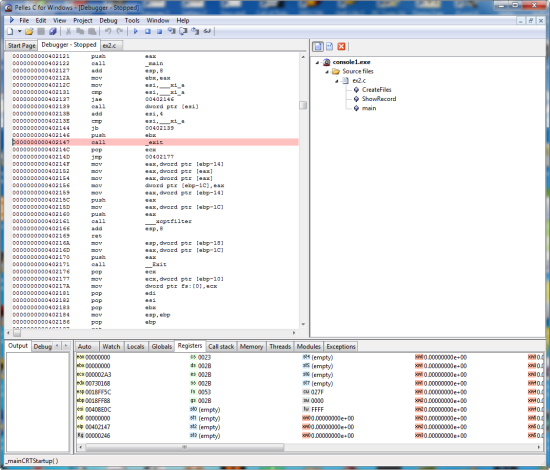
Task: Open the Globals debug tab
Action: (162, 347)
